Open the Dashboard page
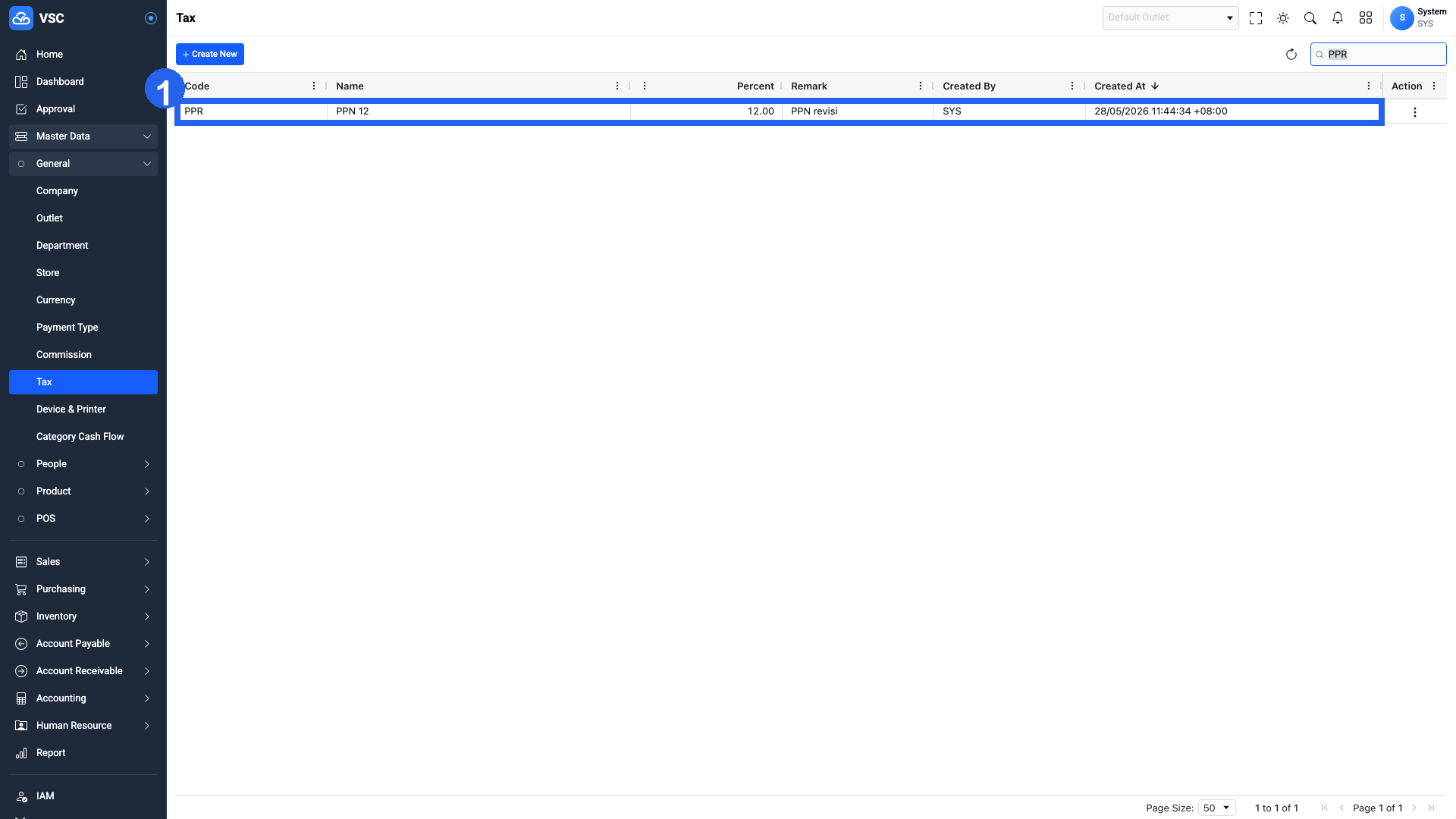This screenshot has height=819, width=1456. coord(83,82)
